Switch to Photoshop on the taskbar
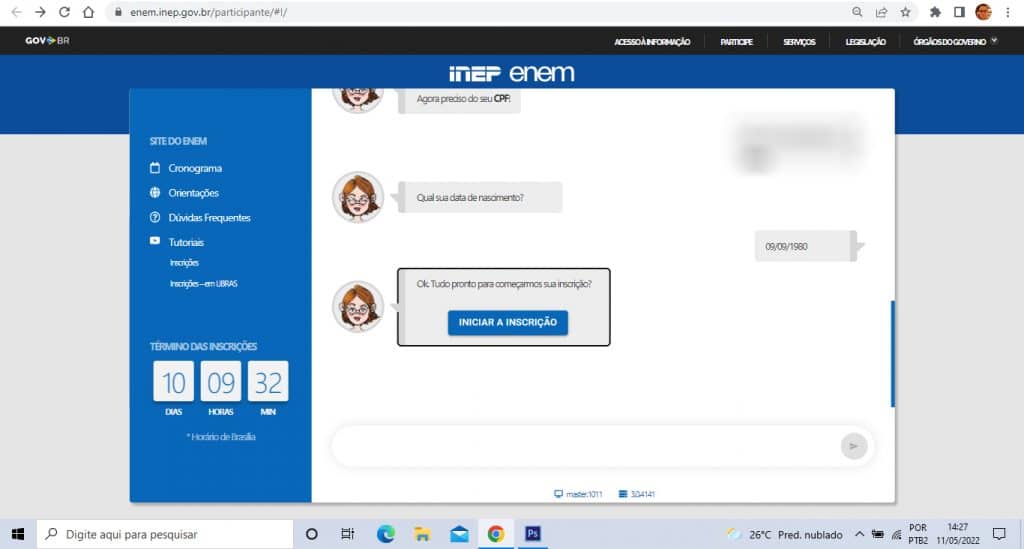The image size is (1024, 549). point(532,534)
